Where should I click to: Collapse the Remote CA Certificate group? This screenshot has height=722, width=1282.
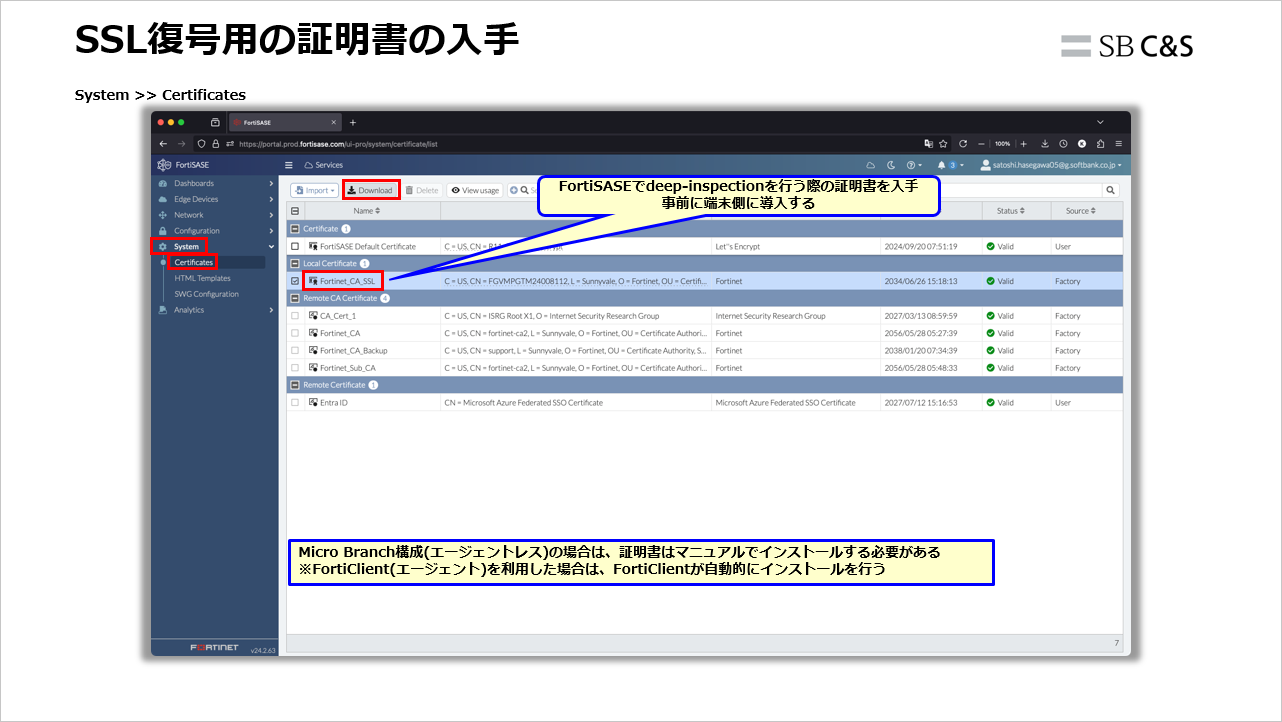(x=295, y=298)
